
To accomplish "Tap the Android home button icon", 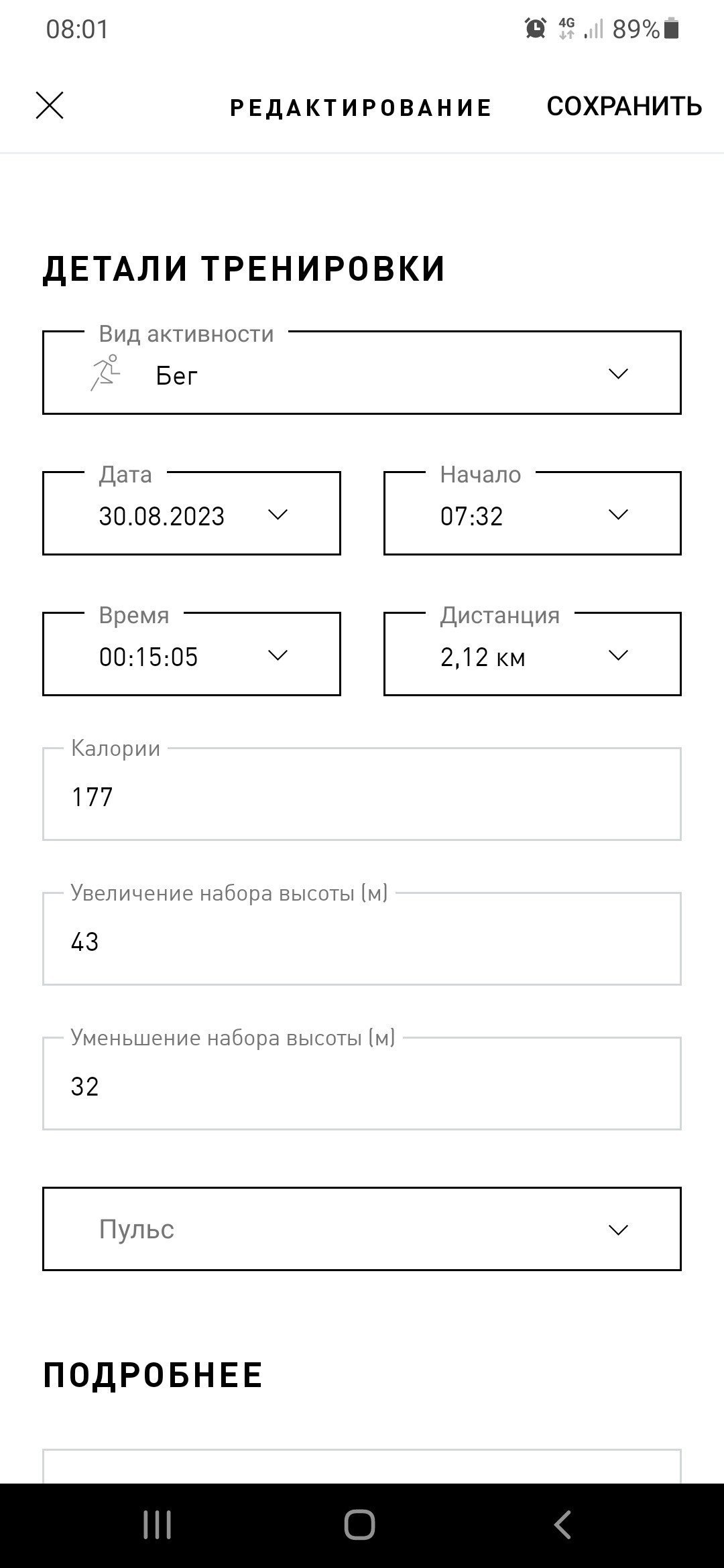I will (x=360, y=1525).
